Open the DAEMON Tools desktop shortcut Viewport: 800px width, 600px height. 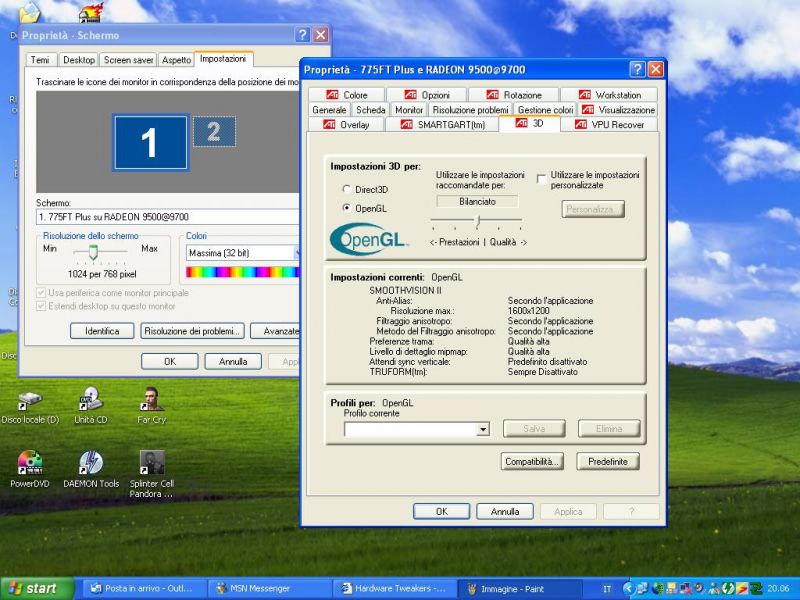[91, 469]
